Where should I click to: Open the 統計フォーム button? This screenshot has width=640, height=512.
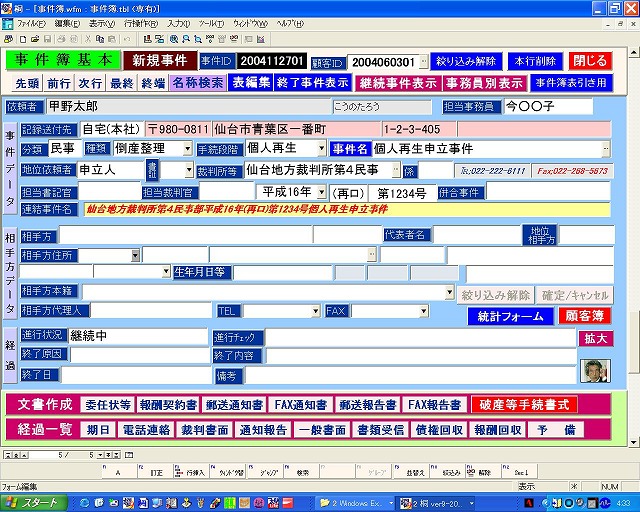pyautogui.click(x=510, y=315)
